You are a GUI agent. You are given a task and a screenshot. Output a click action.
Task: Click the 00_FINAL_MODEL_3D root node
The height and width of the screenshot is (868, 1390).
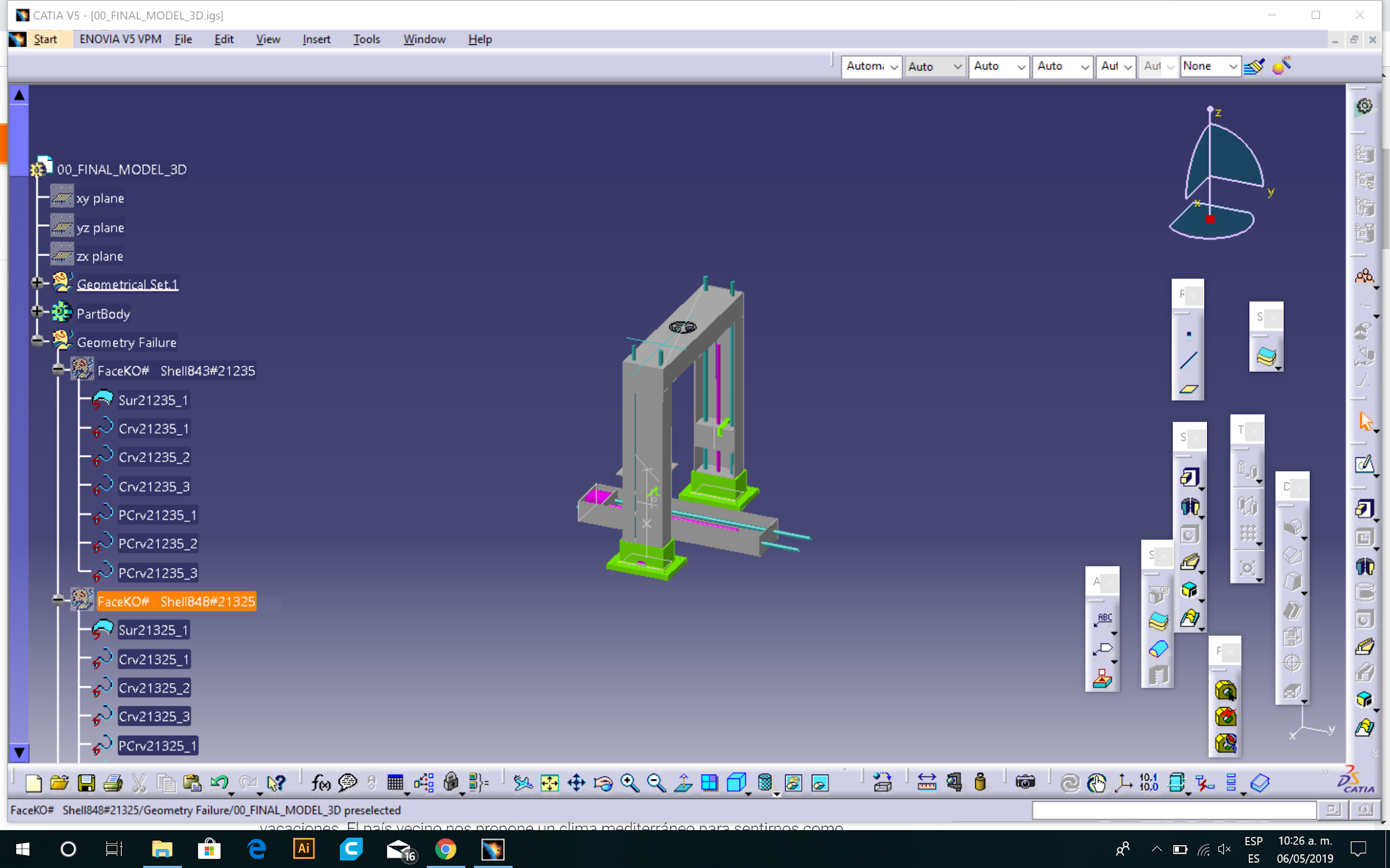[122, 169]
